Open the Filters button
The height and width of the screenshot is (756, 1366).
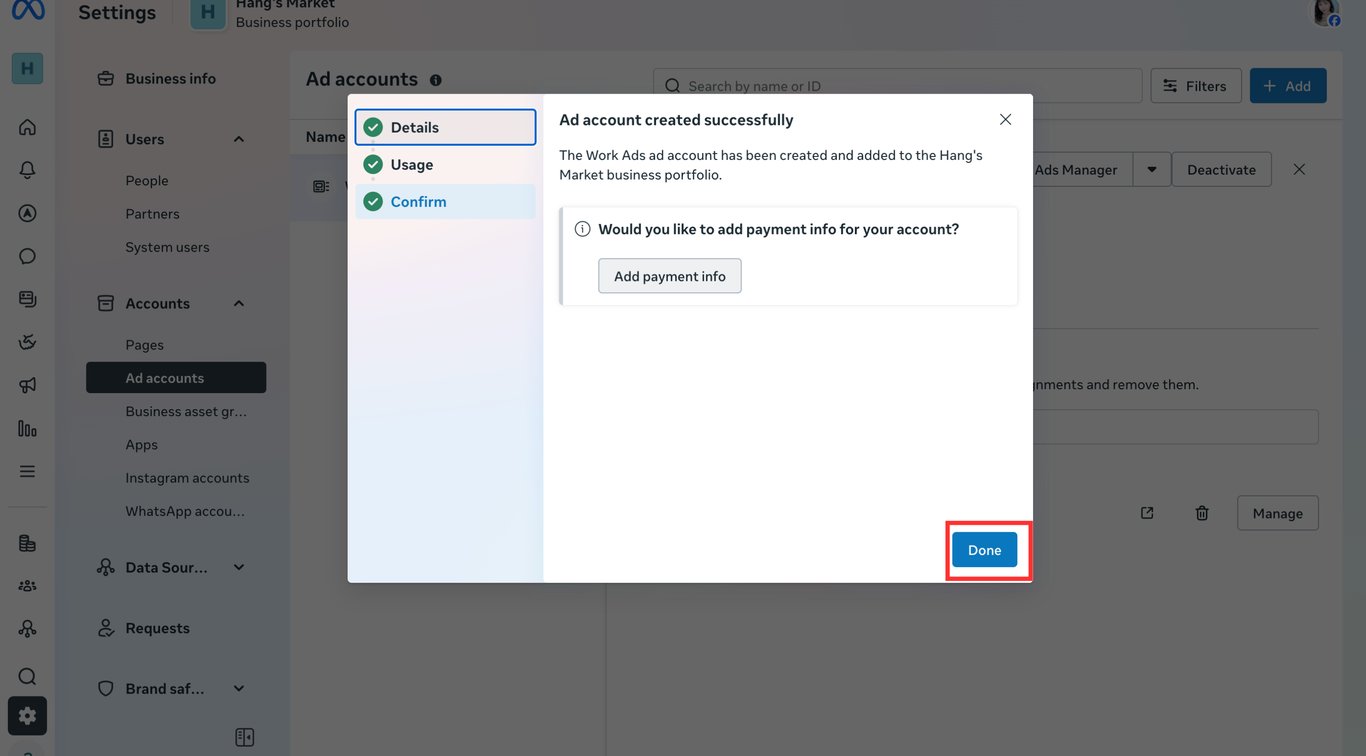coord(1196,86)
